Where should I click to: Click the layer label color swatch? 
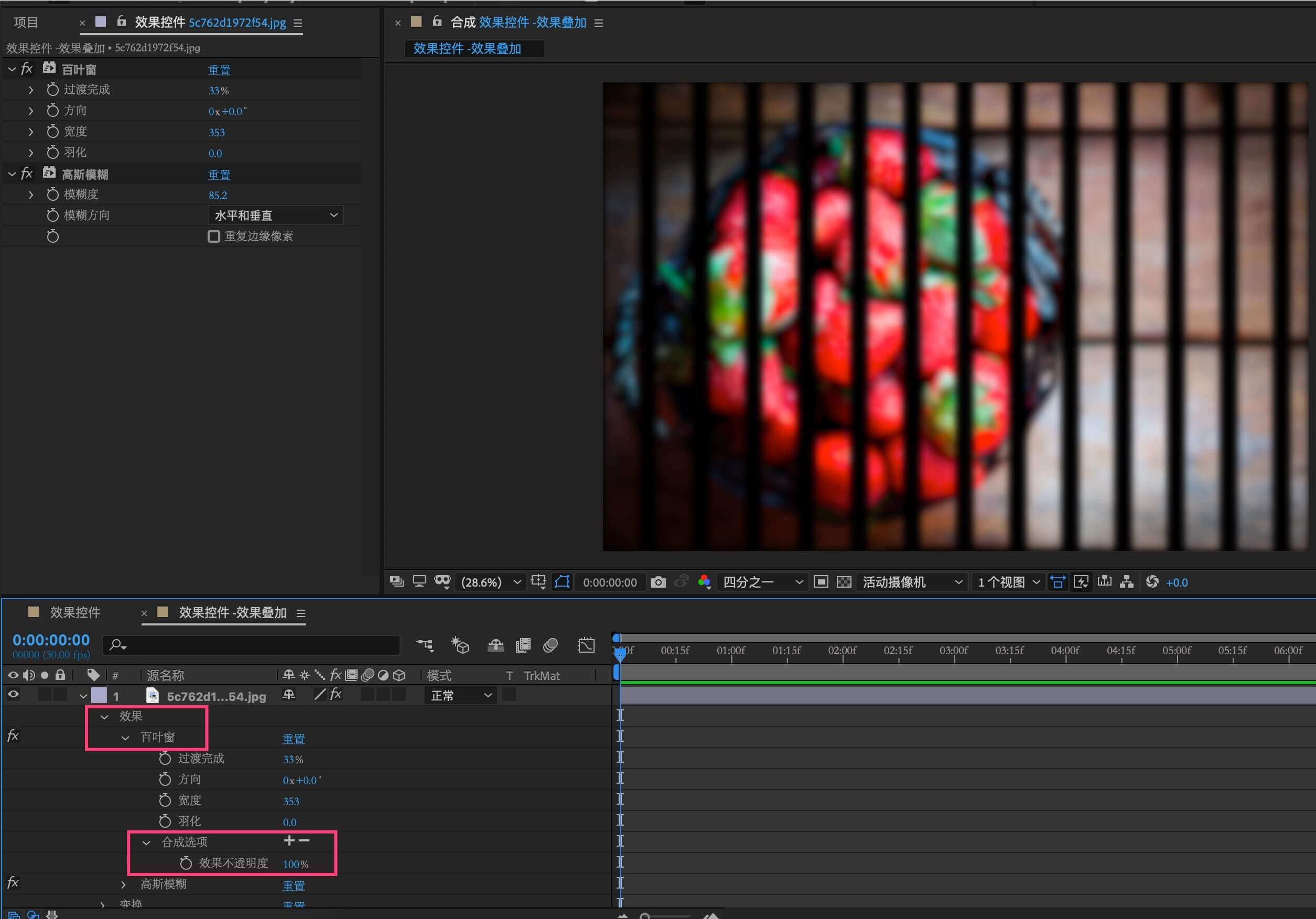[99, 696]
